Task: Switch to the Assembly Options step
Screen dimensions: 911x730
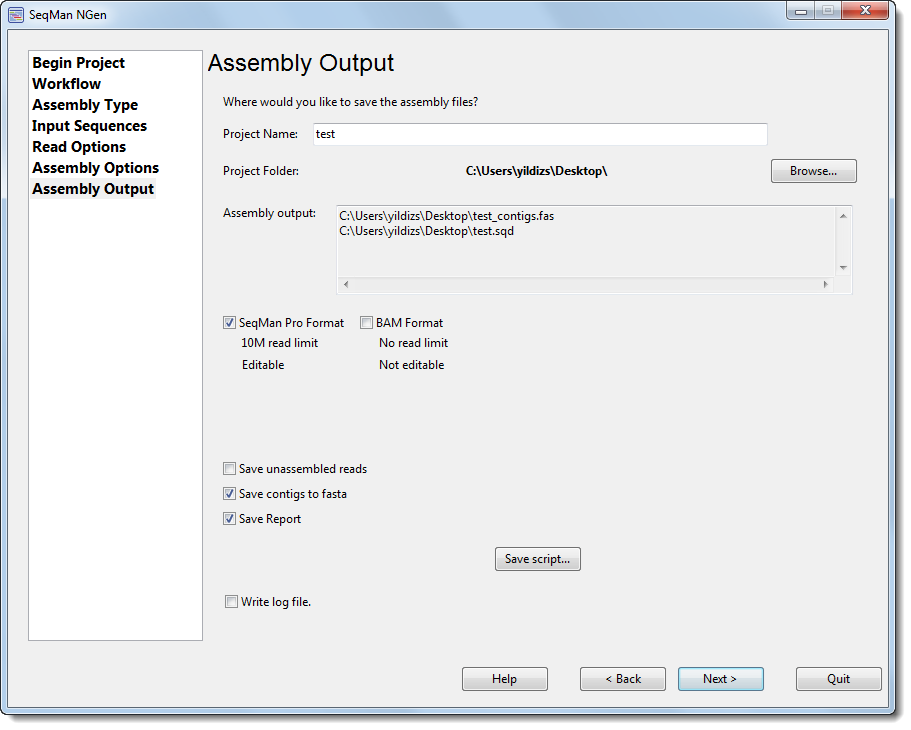Action: point(95,167)
